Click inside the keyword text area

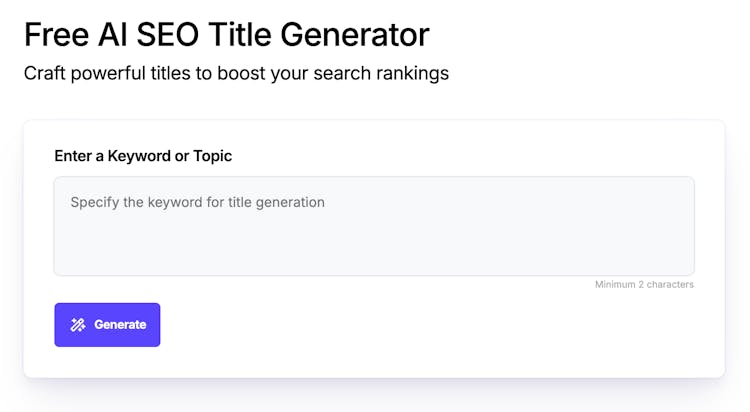click(373, 226)
